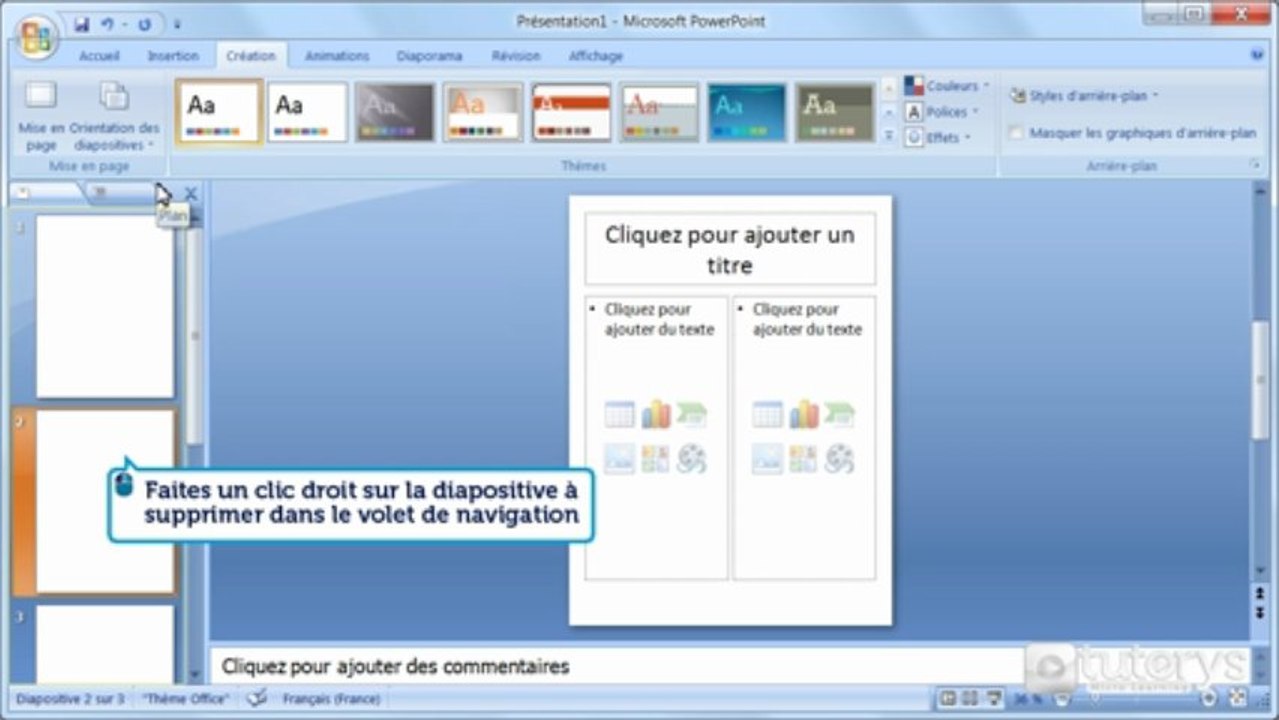Apply the orange-accent gray theme
Image resolution: width=1279 pixels, height=720 pixels.
(x=483, y=112)
